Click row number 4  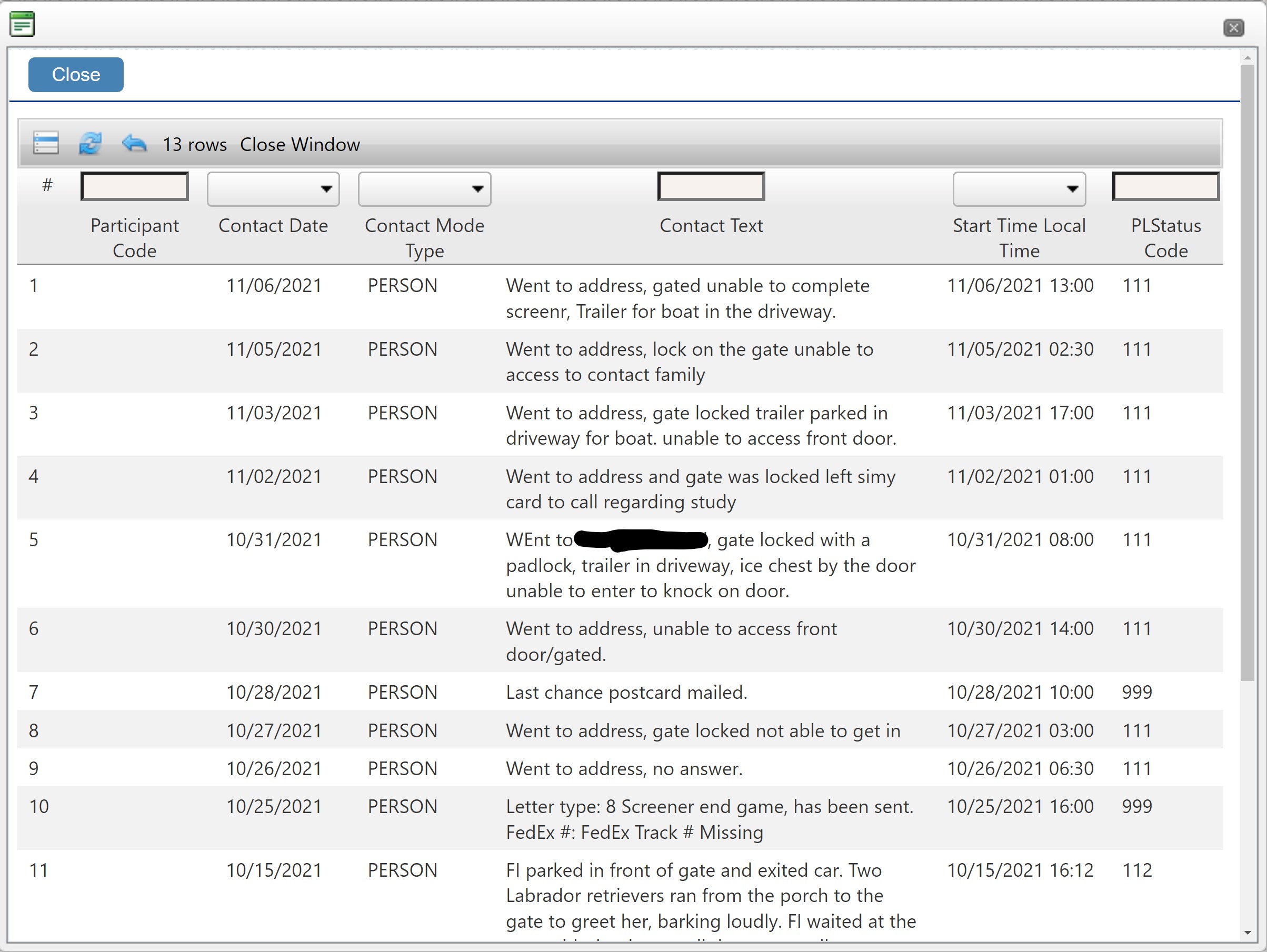34,477
